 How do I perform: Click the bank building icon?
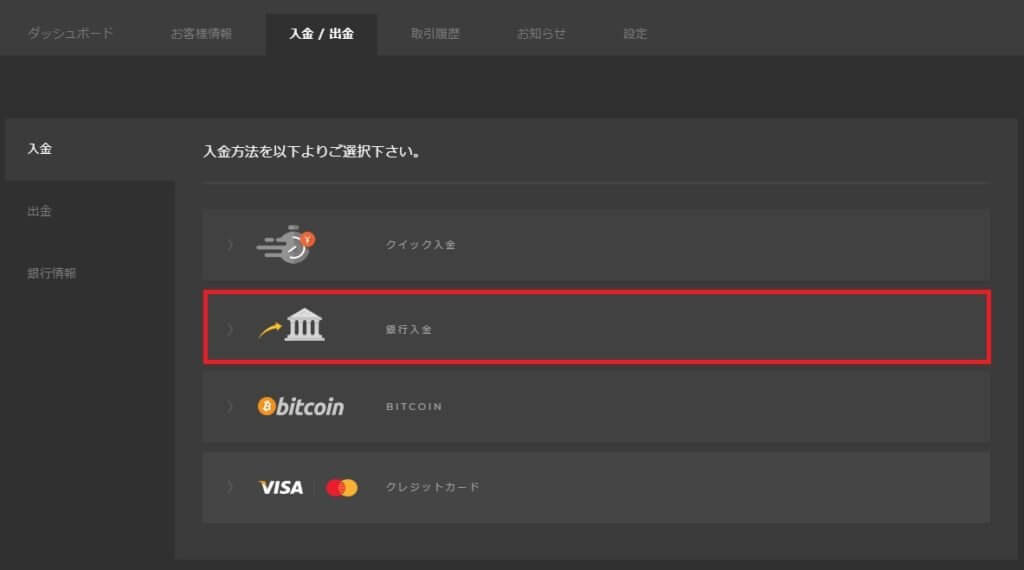click(304, 325)
